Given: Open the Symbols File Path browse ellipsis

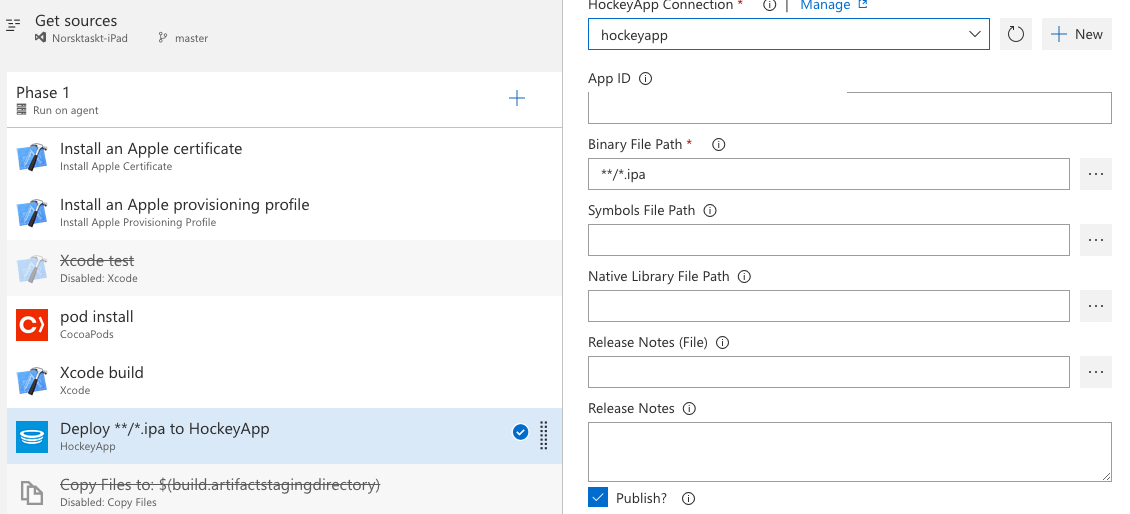Looking at the screenshot, I should point(1096,240).
